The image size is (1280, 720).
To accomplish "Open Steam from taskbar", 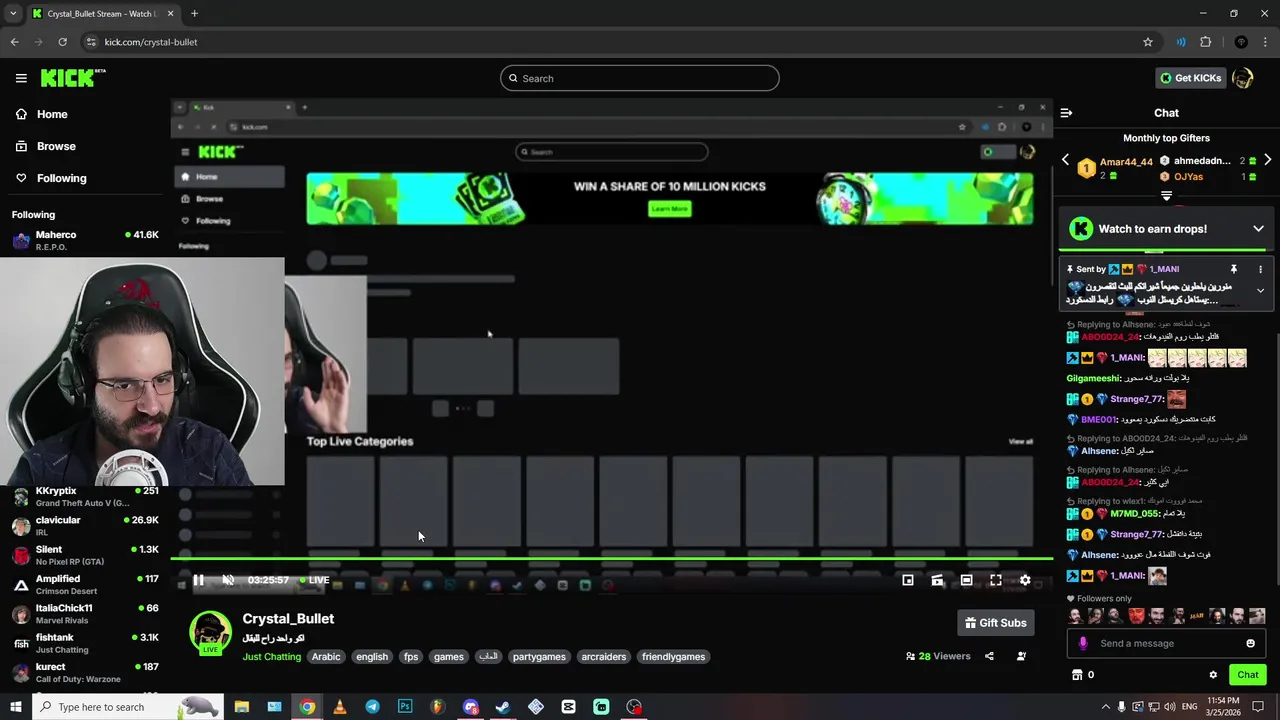I will click(503, 707).
